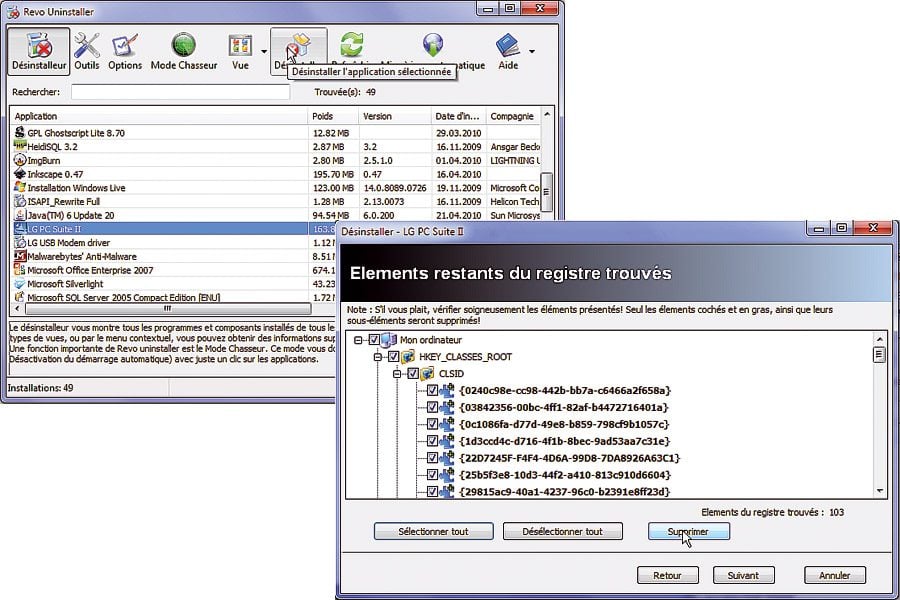The width and height of the screenshot is (900, 600).
Task: Open the Outils toolbar icon
Action: [87, 46]
